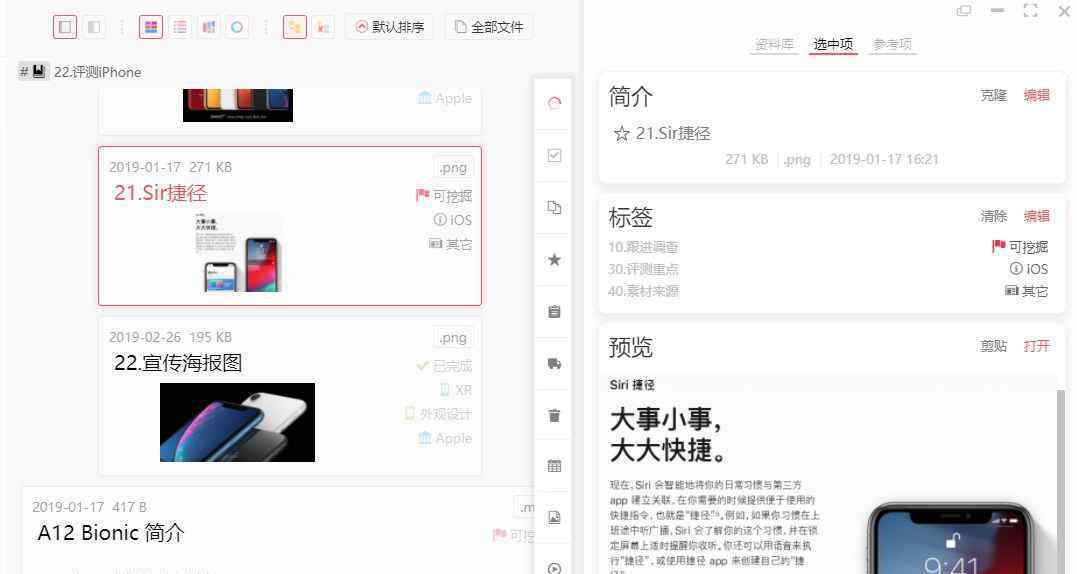Switch to the 选中项 tab
1077x574 pixels.
coord(833,45)
